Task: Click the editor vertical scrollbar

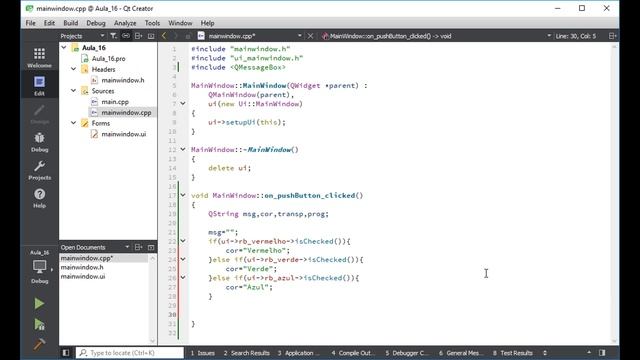Action: click(614, 193)
